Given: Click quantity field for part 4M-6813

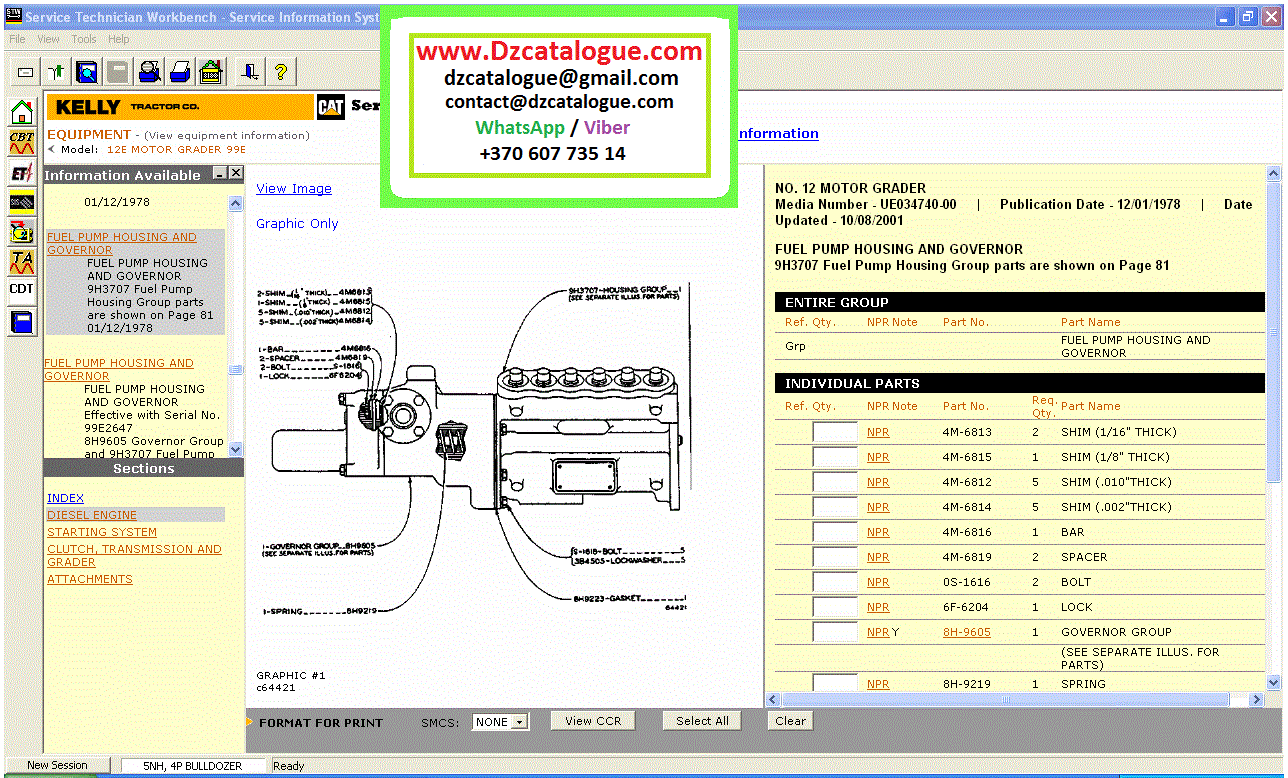Looking at the screenshot, I should [x=835, y=433].
